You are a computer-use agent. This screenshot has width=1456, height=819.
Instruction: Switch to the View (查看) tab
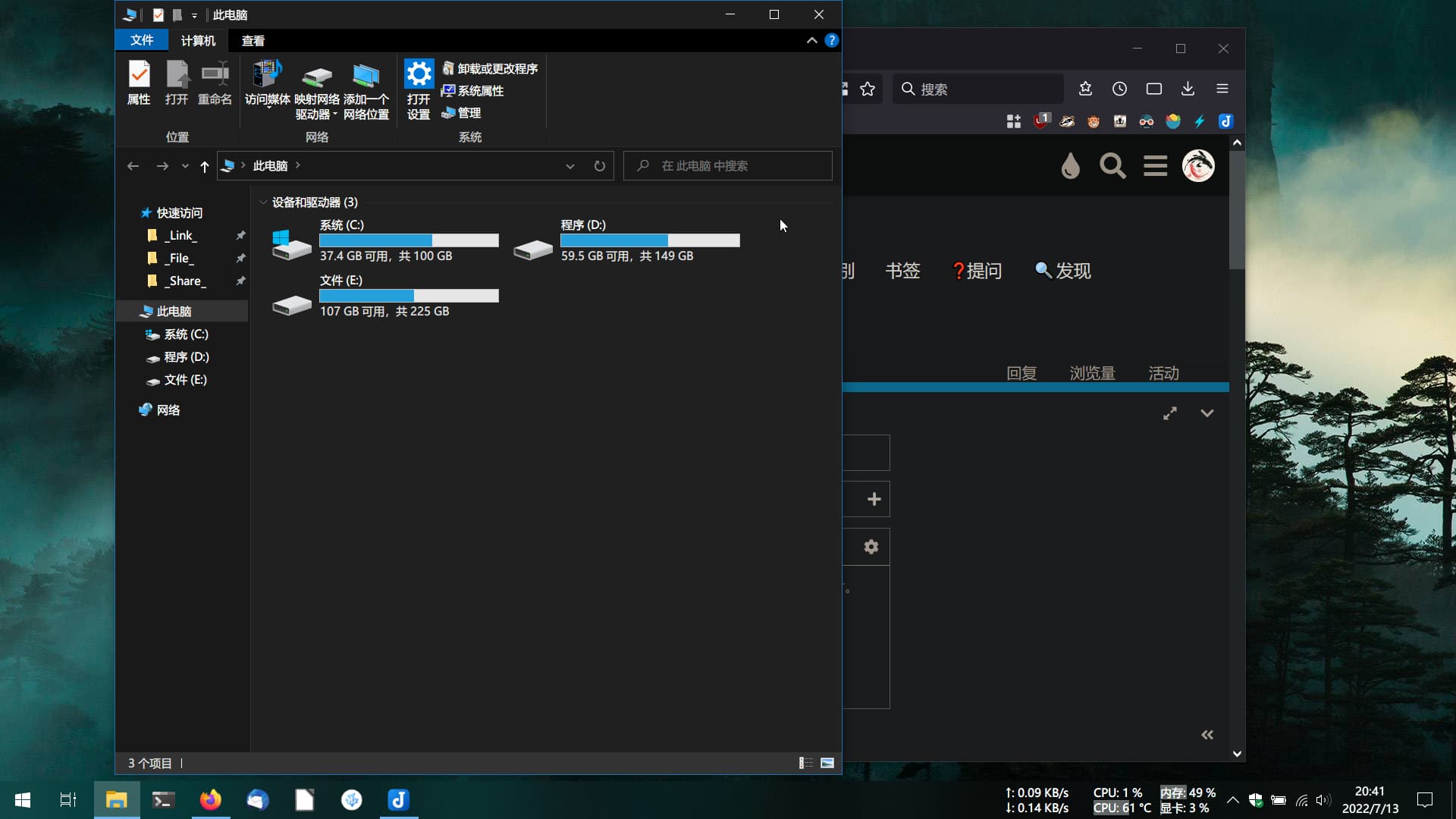[253, 41]
